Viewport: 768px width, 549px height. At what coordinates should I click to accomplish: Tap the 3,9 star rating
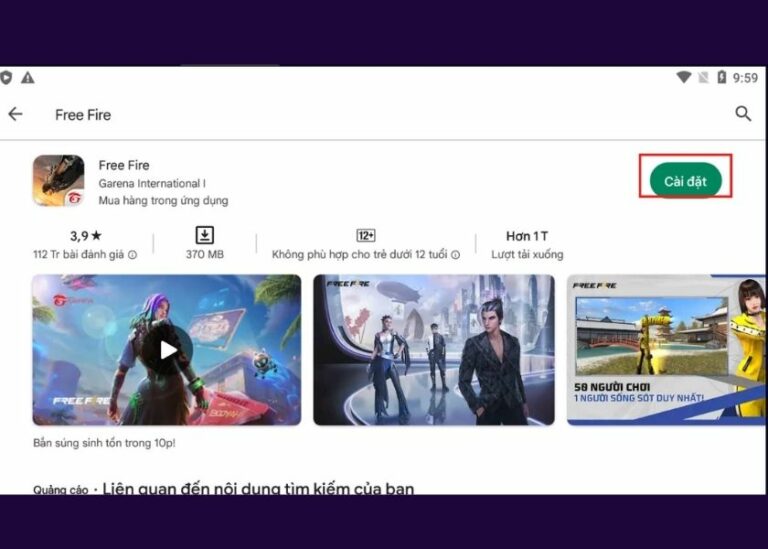pyautogui.click(x=86, y=236)
